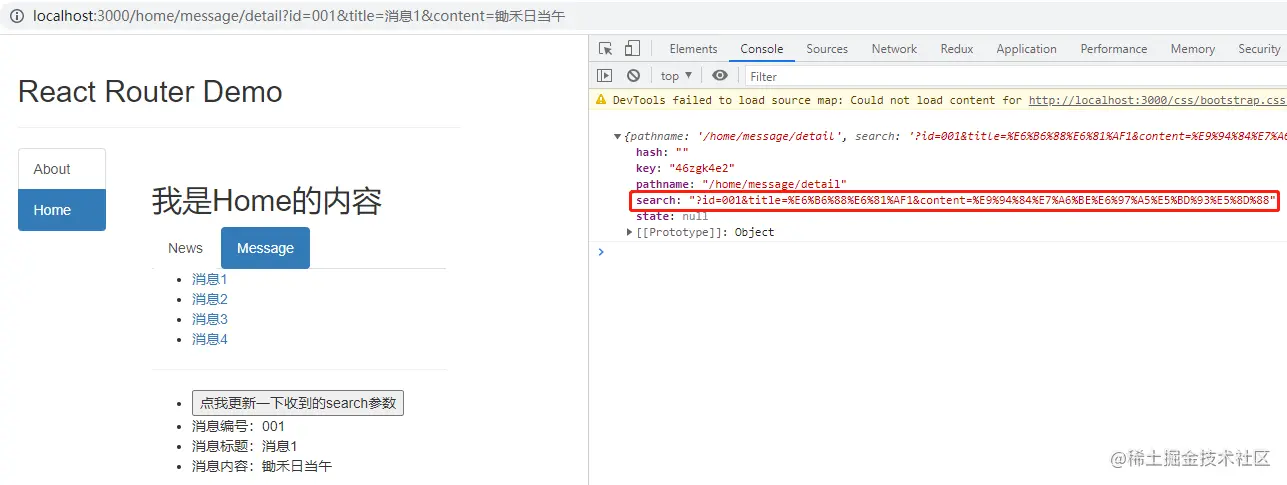Open the 消息3 link
The width and height of the screenshot is (1287, 485).
click(x=210, y=319)
